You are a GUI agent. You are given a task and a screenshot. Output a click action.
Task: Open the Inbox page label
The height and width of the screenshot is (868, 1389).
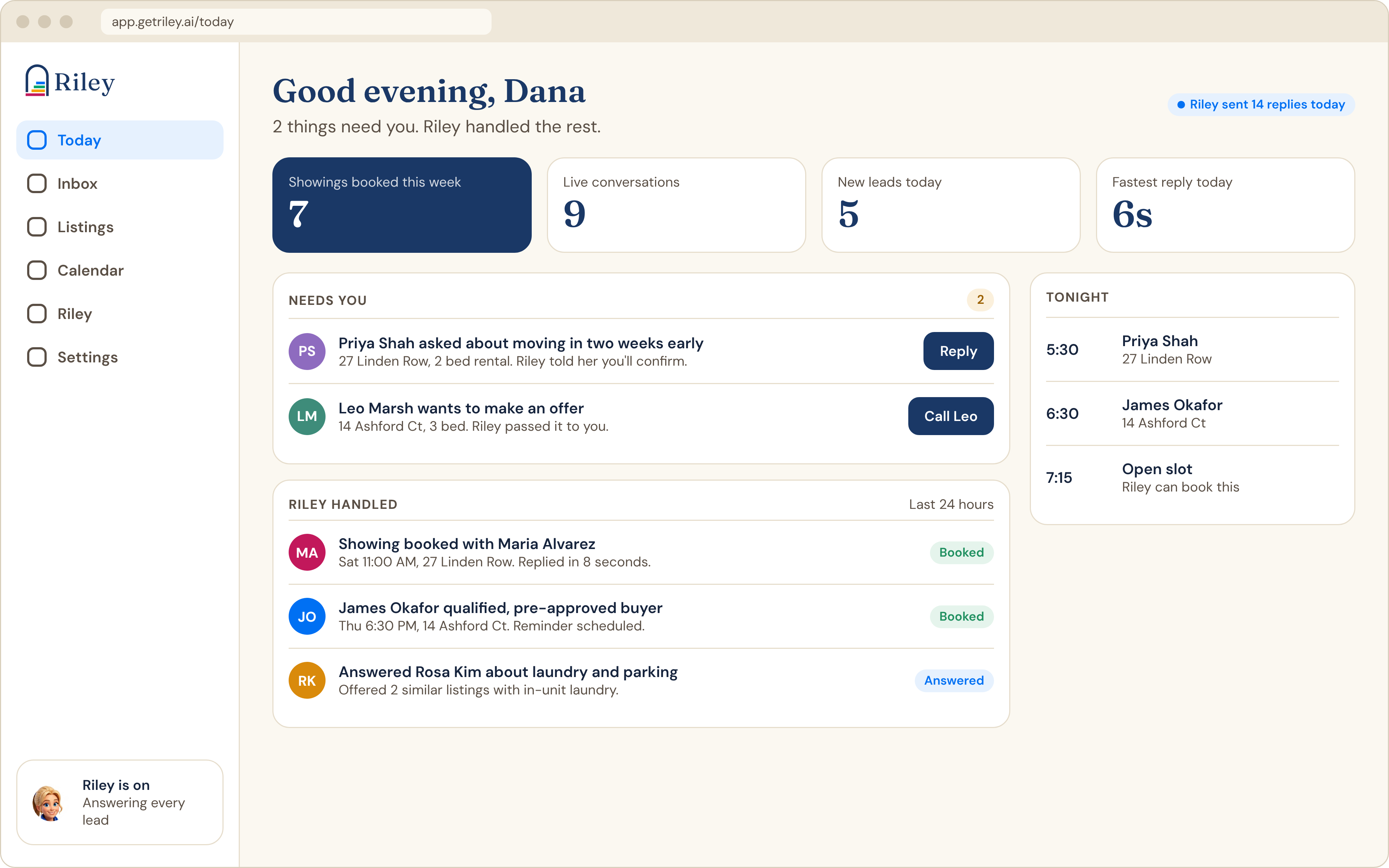tap(77, 184)
